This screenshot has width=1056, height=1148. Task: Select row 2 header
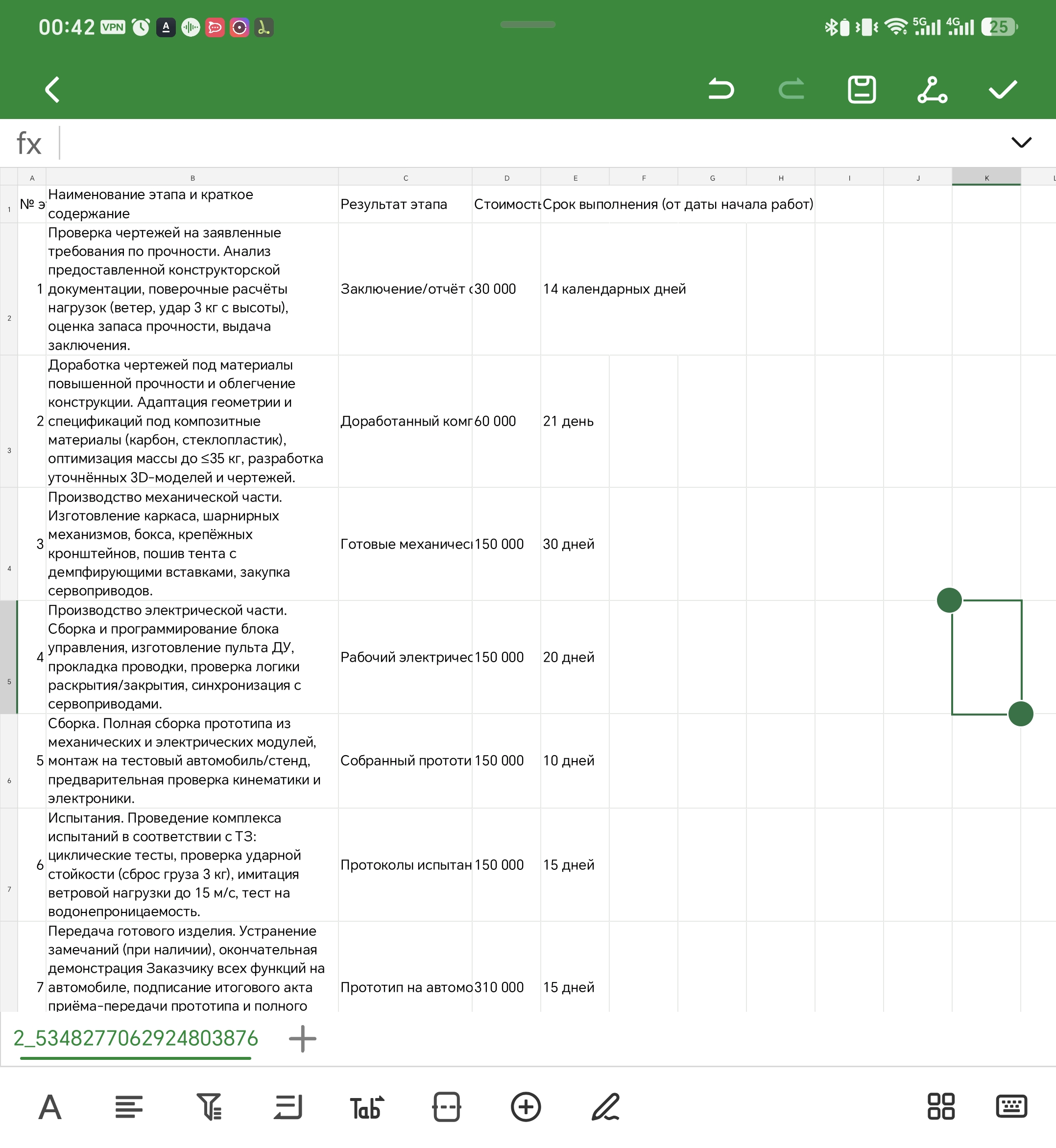click(x=9, y=289)
